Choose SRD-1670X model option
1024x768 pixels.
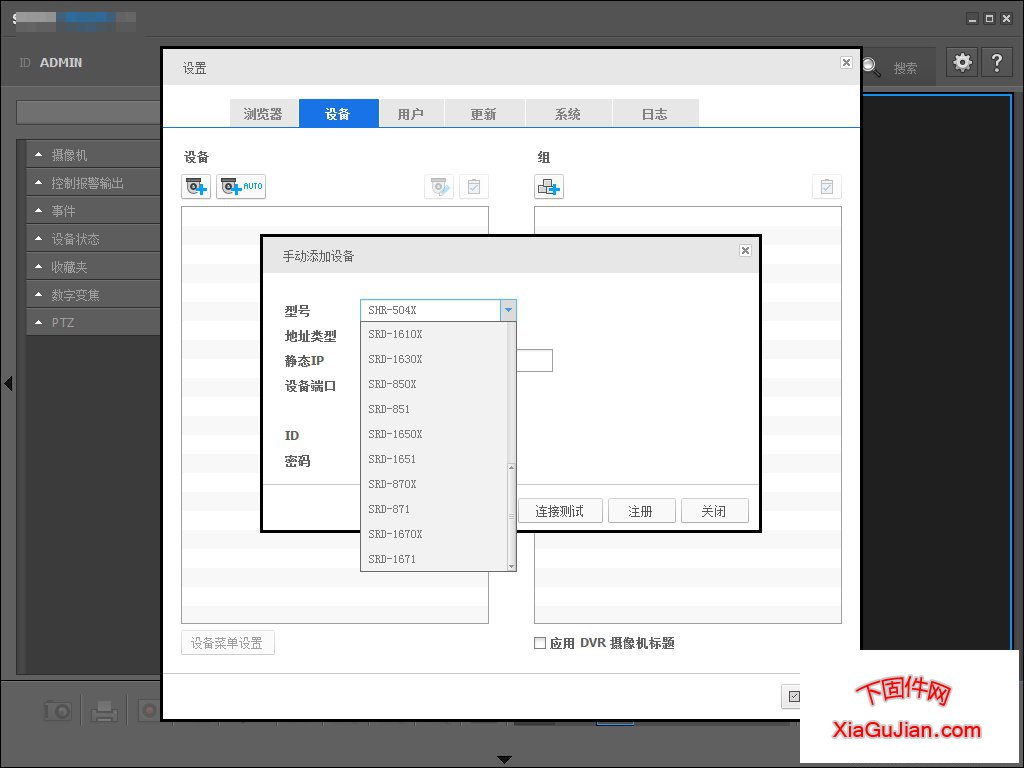(434, 534)
